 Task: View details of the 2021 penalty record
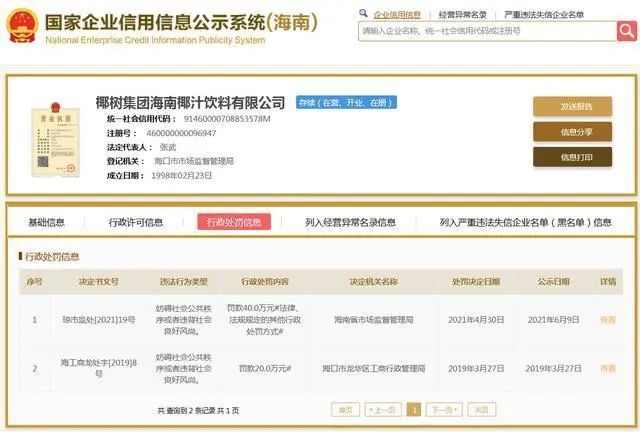pos(607,320)
